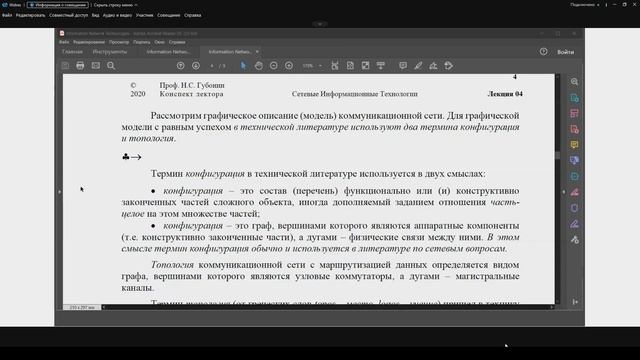640x360 pixels.
Task: Click the fit one full page icon
Action: 350,66
